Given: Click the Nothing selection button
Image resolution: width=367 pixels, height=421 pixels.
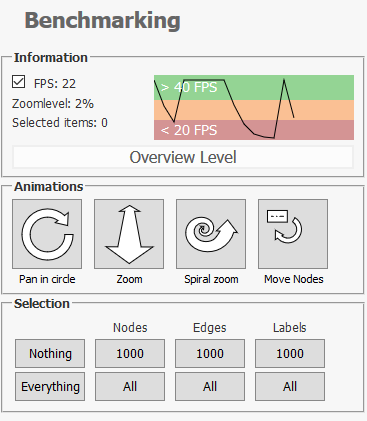Looking at the screenshot, I should 50,353.
